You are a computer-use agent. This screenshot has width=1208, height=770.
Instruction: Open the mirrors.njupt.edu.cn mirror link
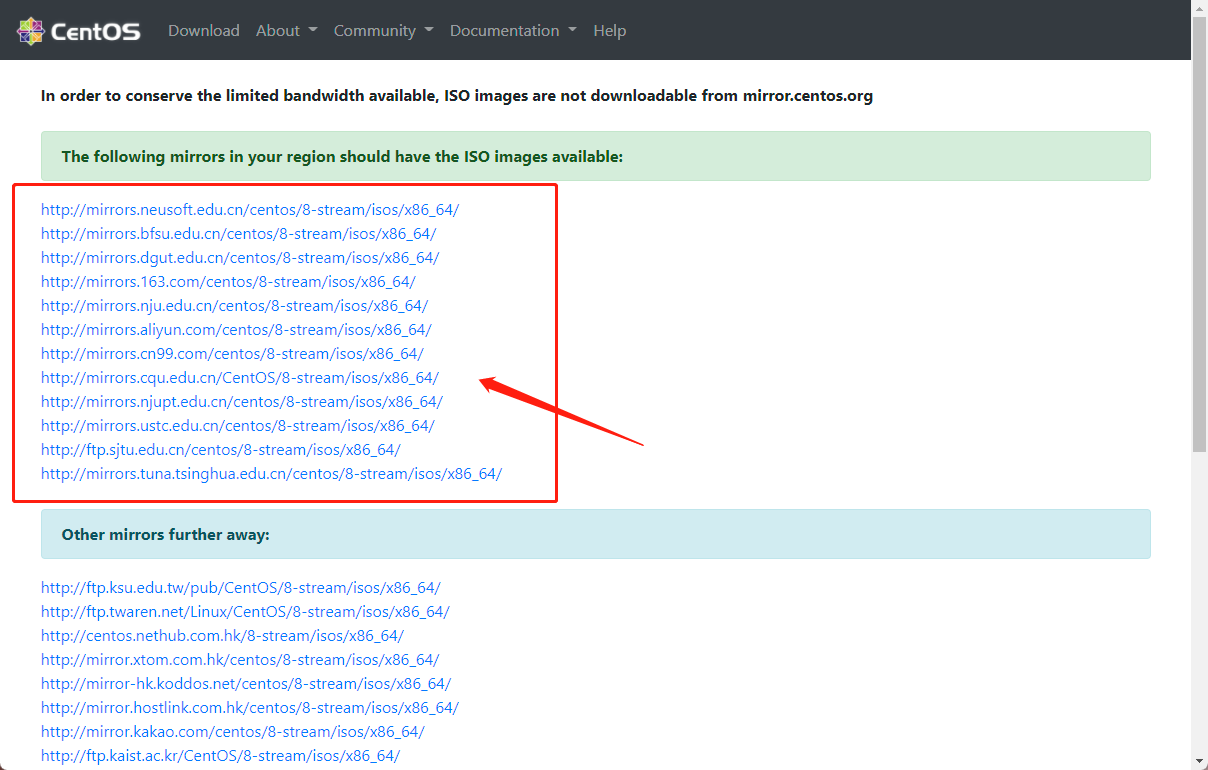242,402
